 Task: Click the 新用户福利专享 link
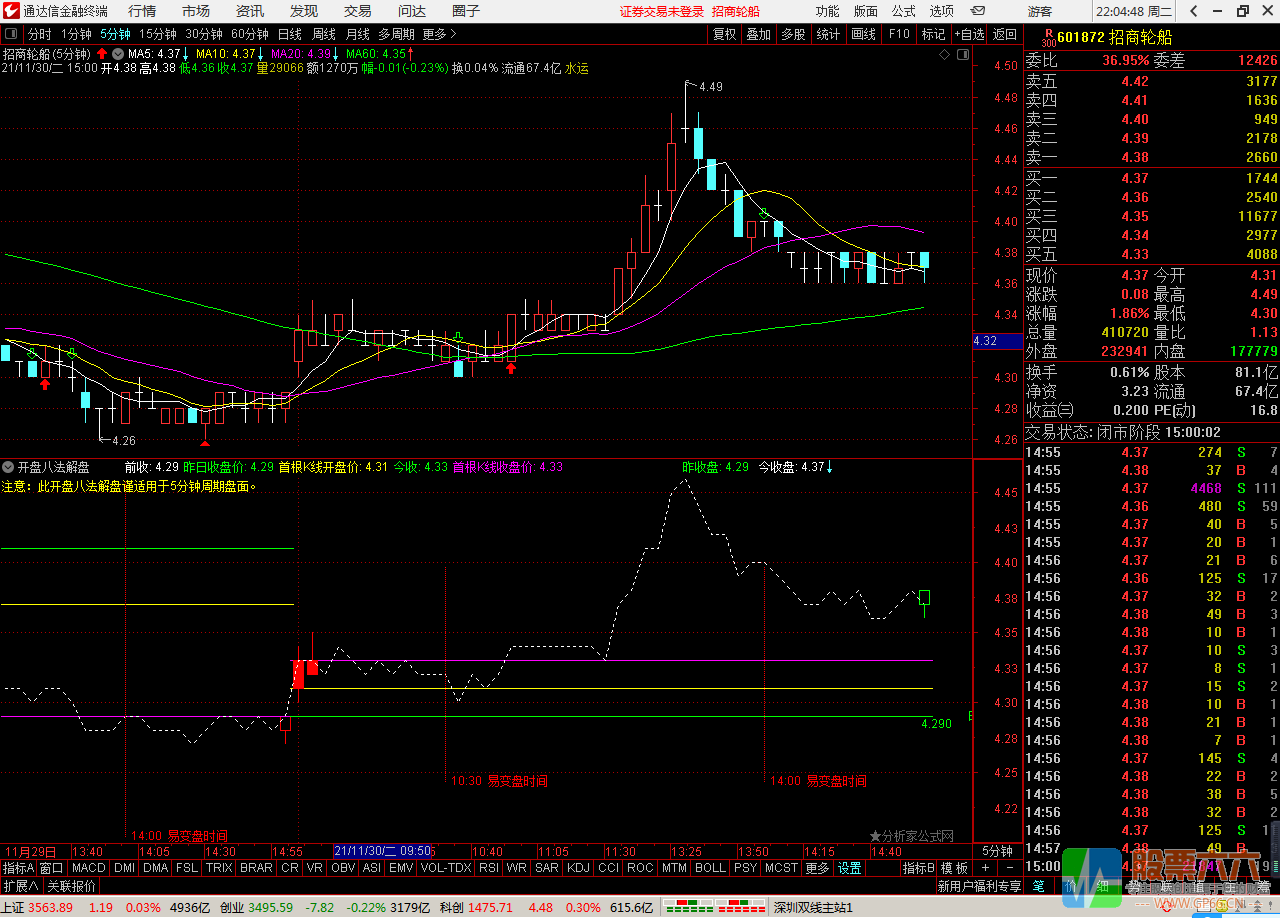tap(979, 886)
